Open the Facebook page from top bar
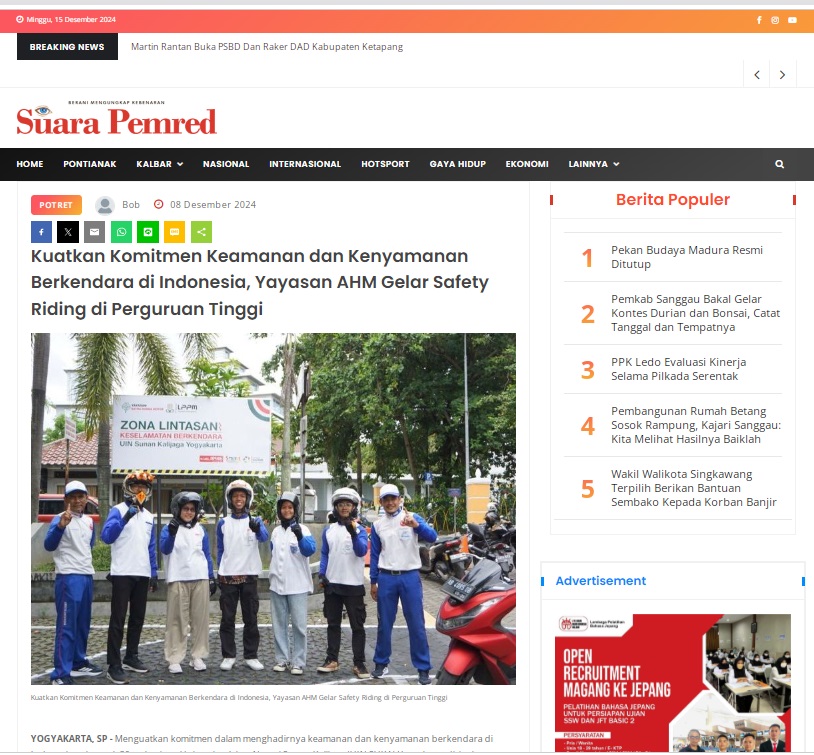This screenshot has width=814, height=755. (759, 20)
